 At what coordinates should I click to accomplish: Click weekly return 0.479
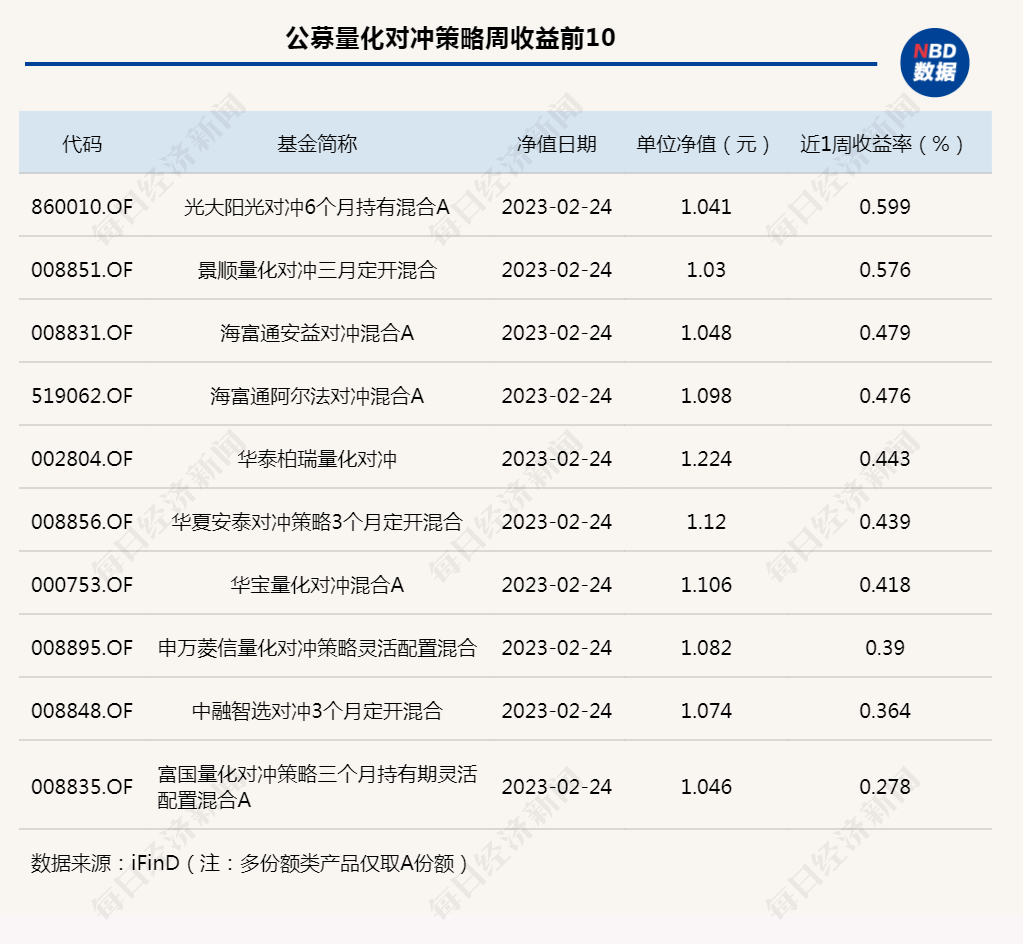pyautogui.click(x=885, y=333)
